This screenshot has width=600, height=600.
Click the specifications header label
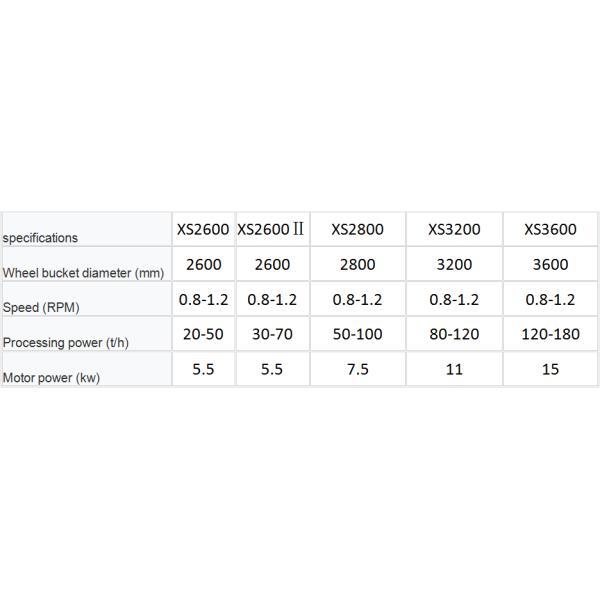coord(40,238)
